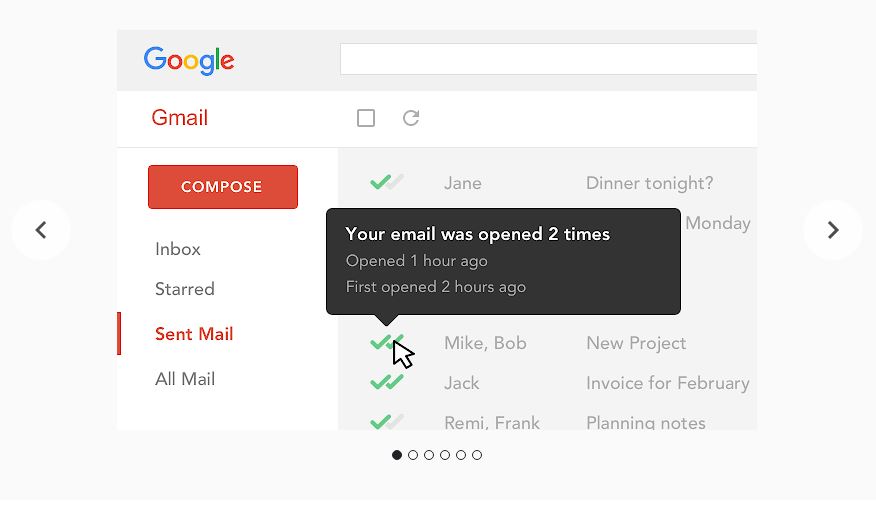This screenshot has width=876, height=519.
Task: Open the All Mail folder
Action: [185, 379]
